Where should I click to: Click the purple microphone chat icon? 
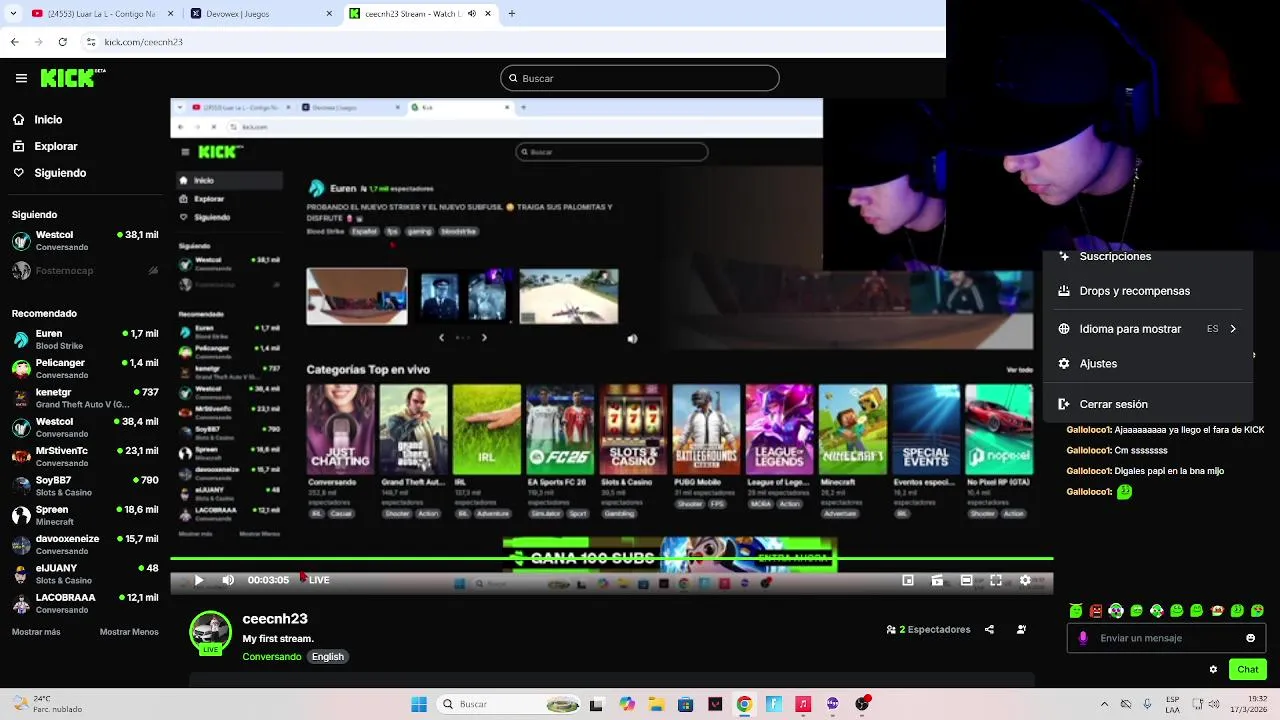click(1083, 638)
